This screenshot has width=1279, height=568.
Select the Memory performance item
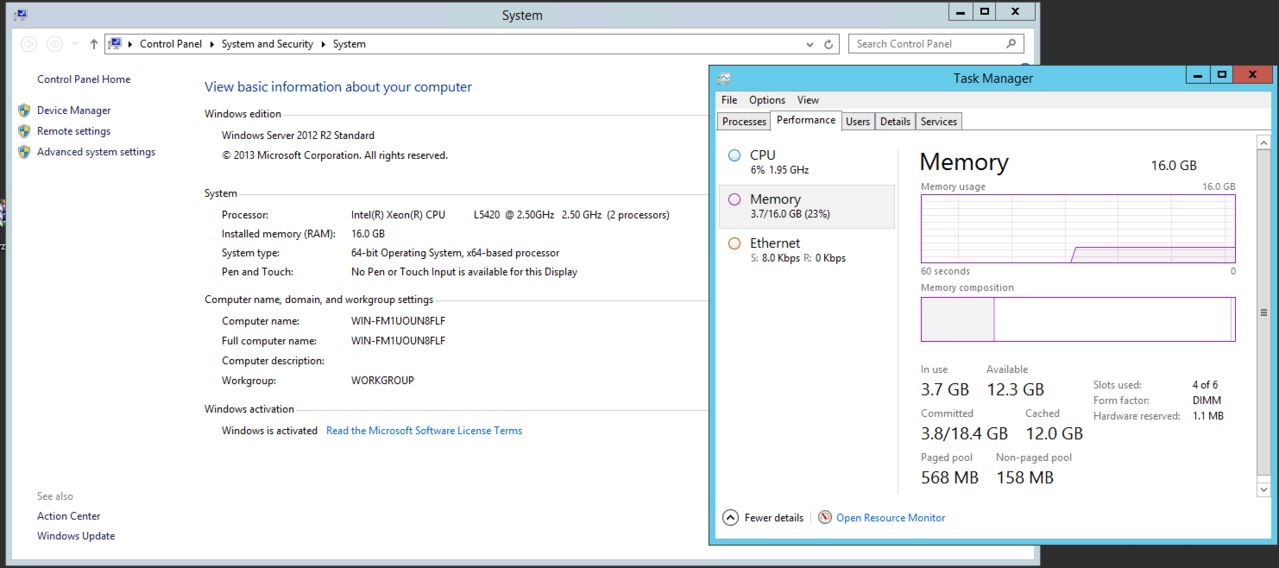(x=806, y=206)
